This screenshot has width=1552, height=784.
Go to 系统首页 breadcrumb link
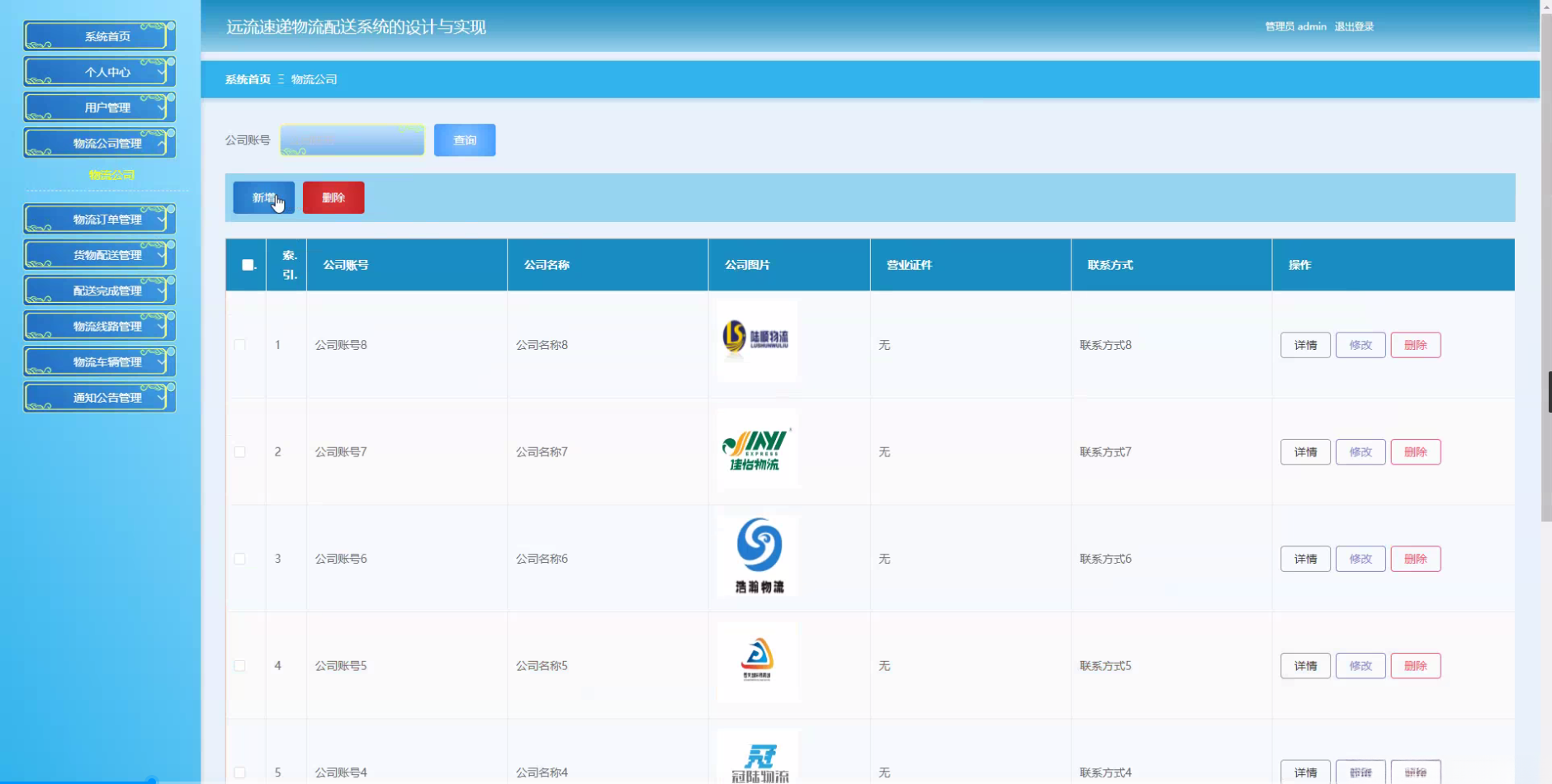point(248,79)
